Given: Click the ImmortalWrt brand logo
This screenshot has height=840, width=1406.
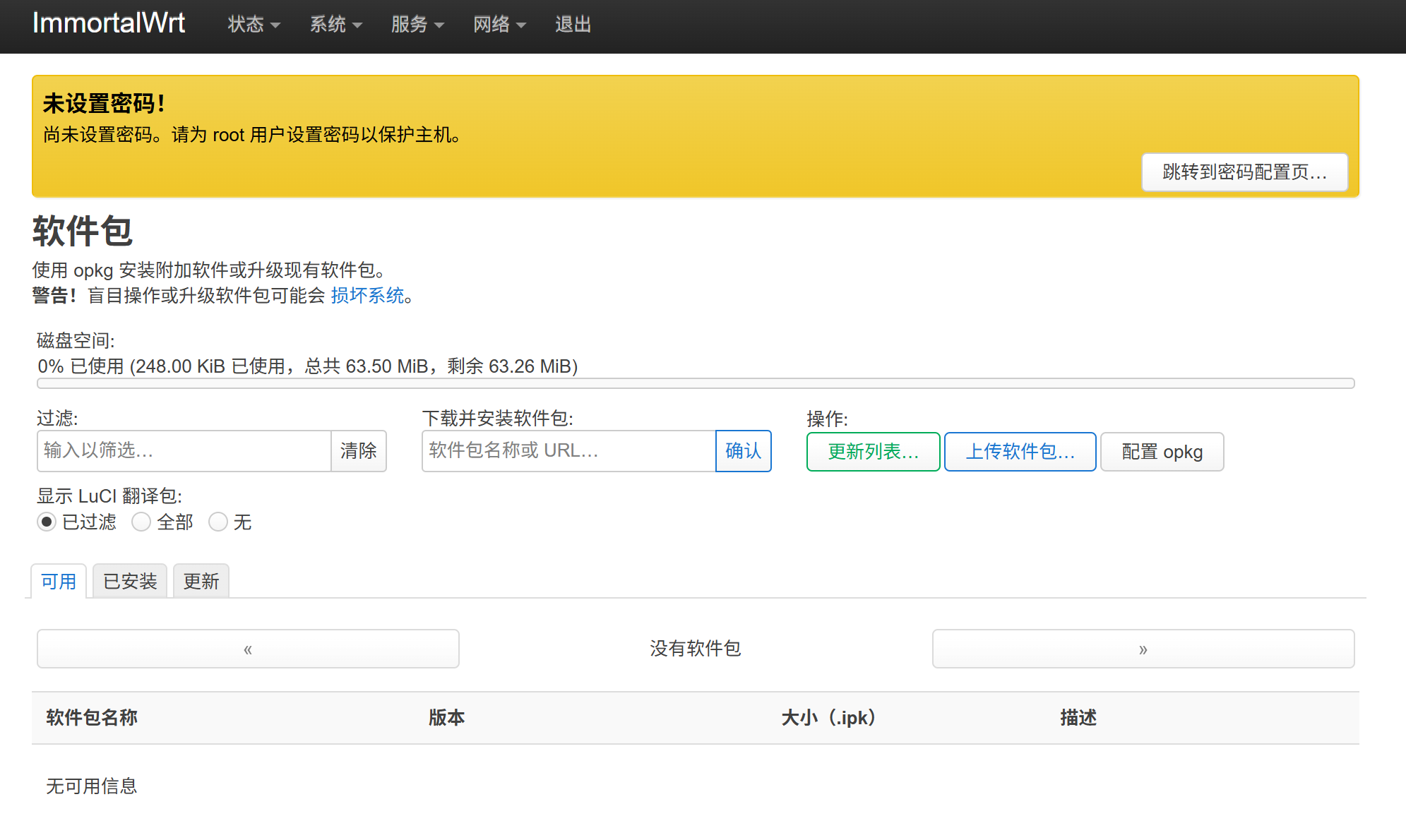Looking at the screenshot, I should [x=109, y=23].
